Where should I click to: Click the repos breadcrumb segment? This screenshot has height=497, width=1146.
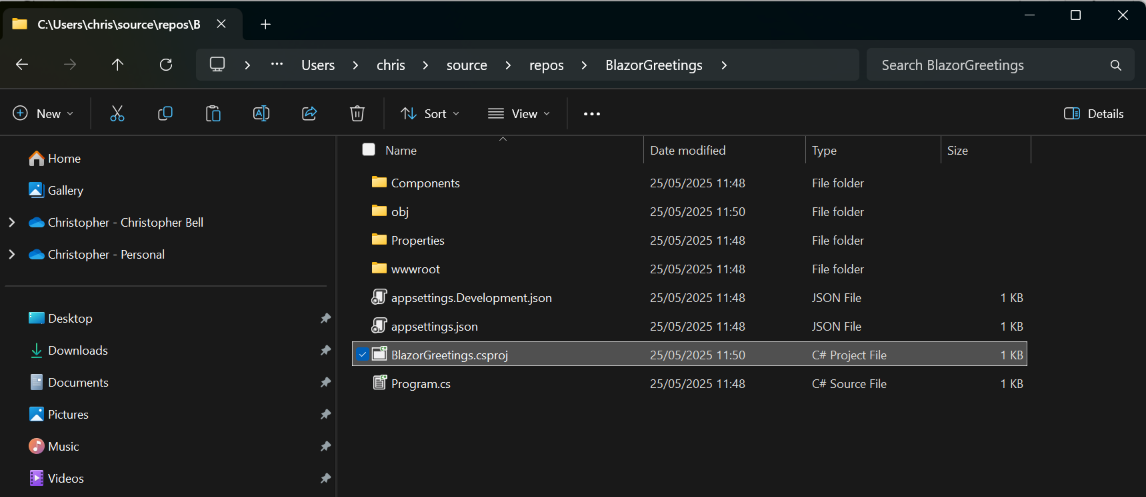[546, 65]
